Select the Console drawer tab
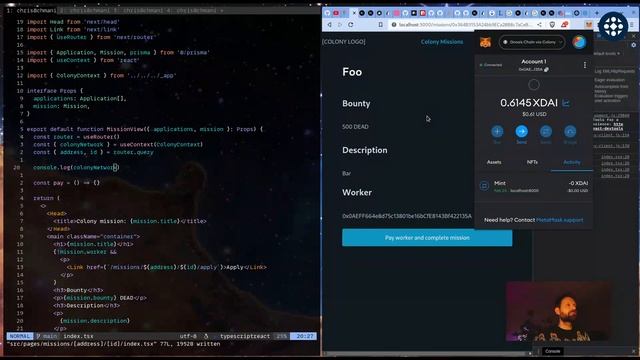Viewport: 640px width, 360px height. pyautogui.click(x=552, y=351)
